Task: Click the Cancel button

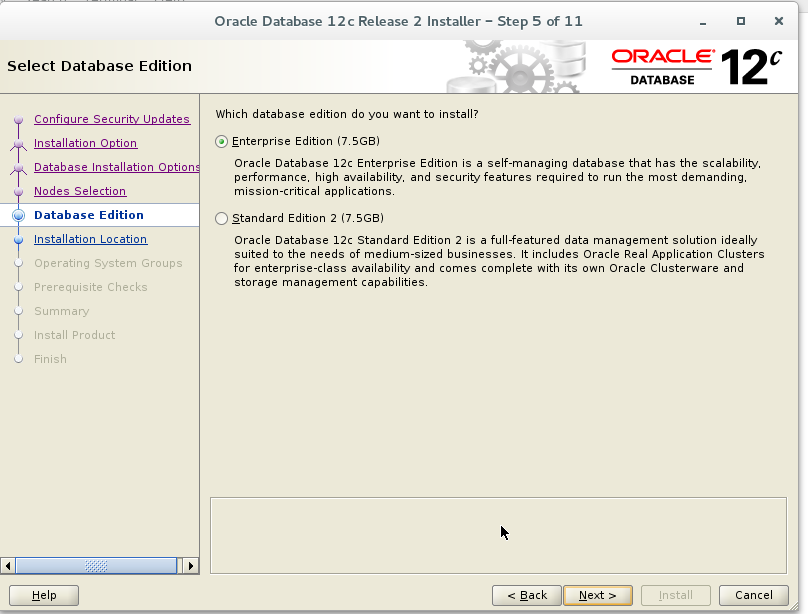Action: point(753,594)
